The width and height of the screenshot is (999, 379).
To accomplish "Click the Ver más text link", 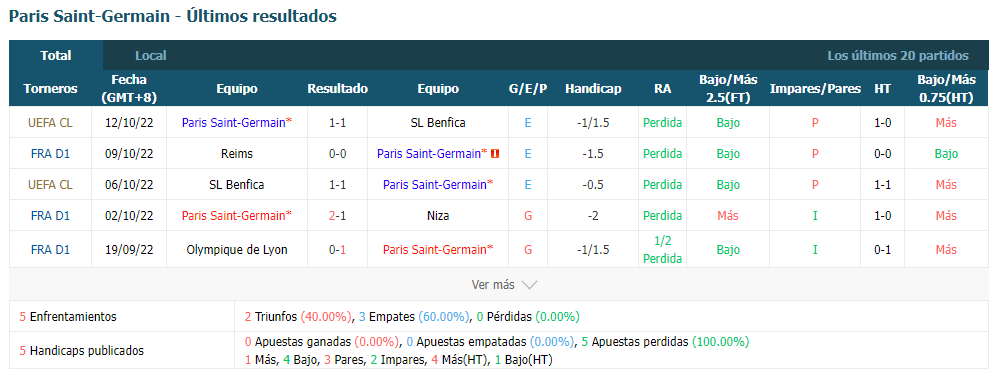I will [x=492, y=285].
